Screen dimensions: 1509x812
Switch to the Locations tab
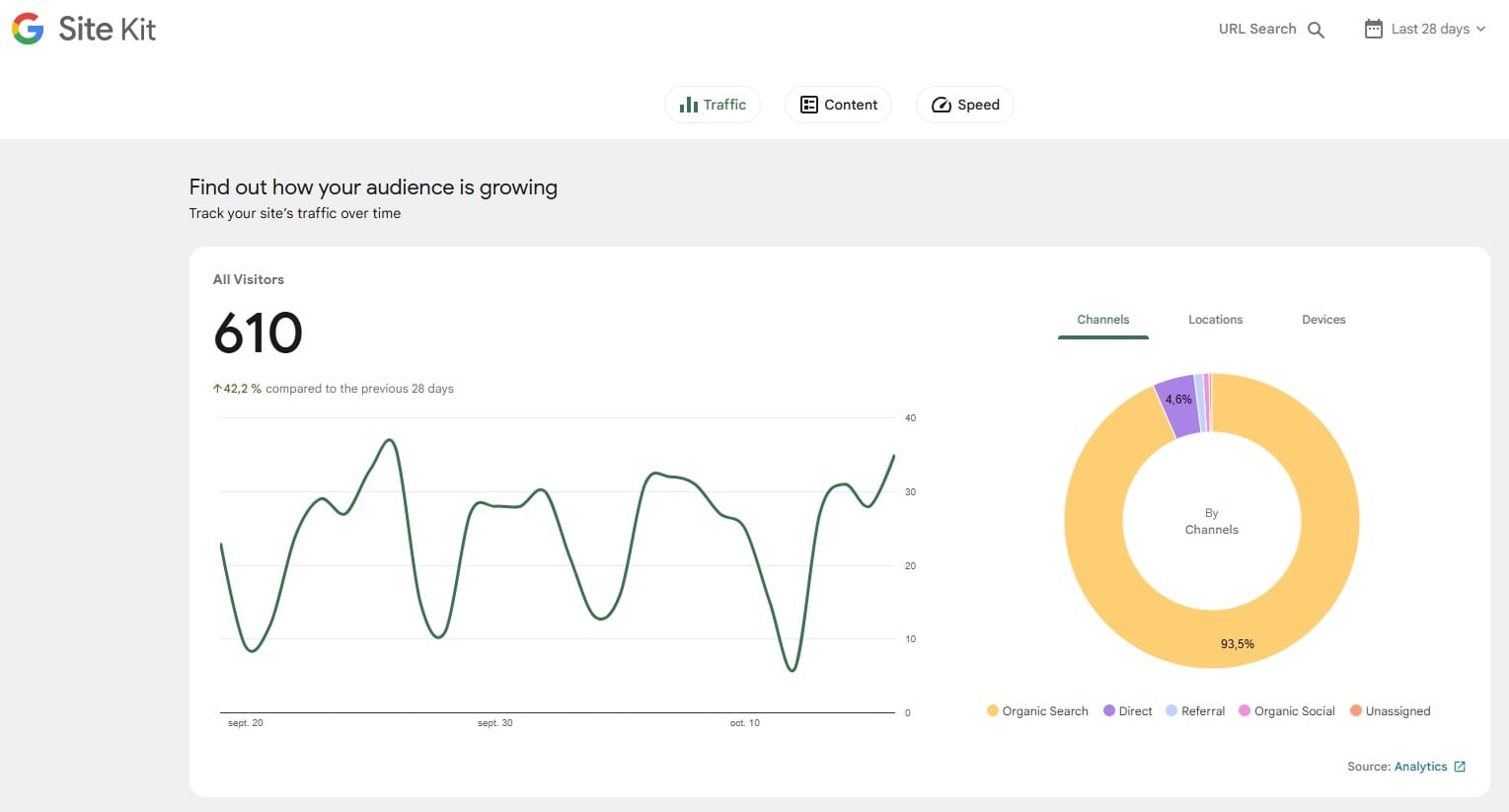[x=1215, y=320]
